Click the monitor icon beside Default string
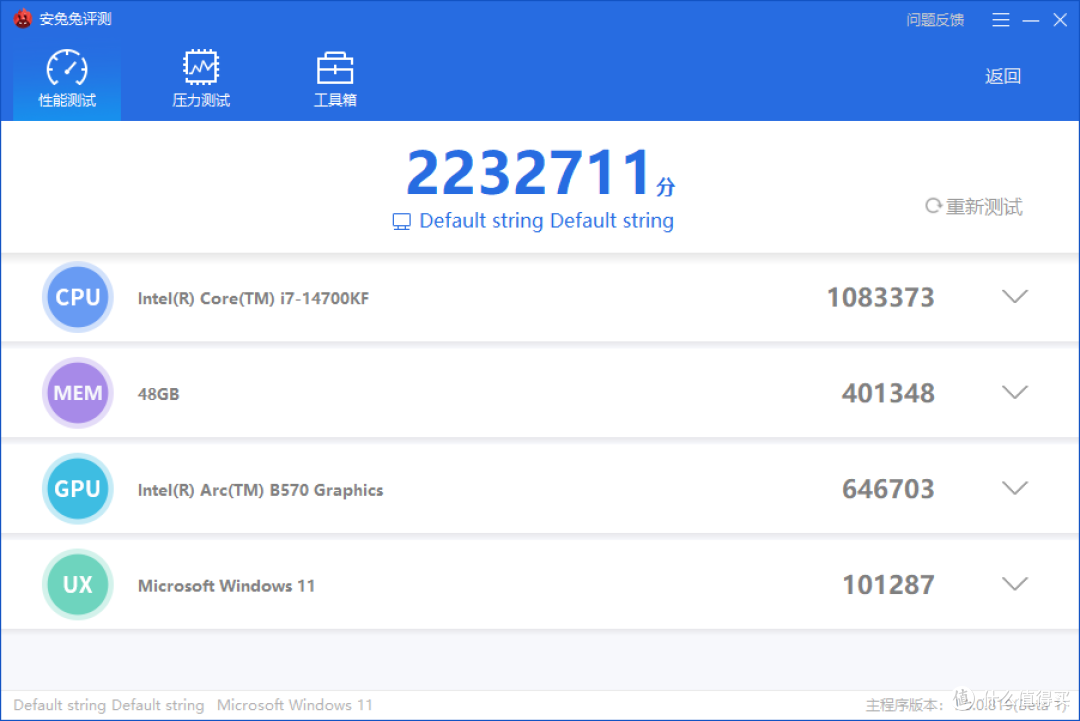 [x=402, y=221]
